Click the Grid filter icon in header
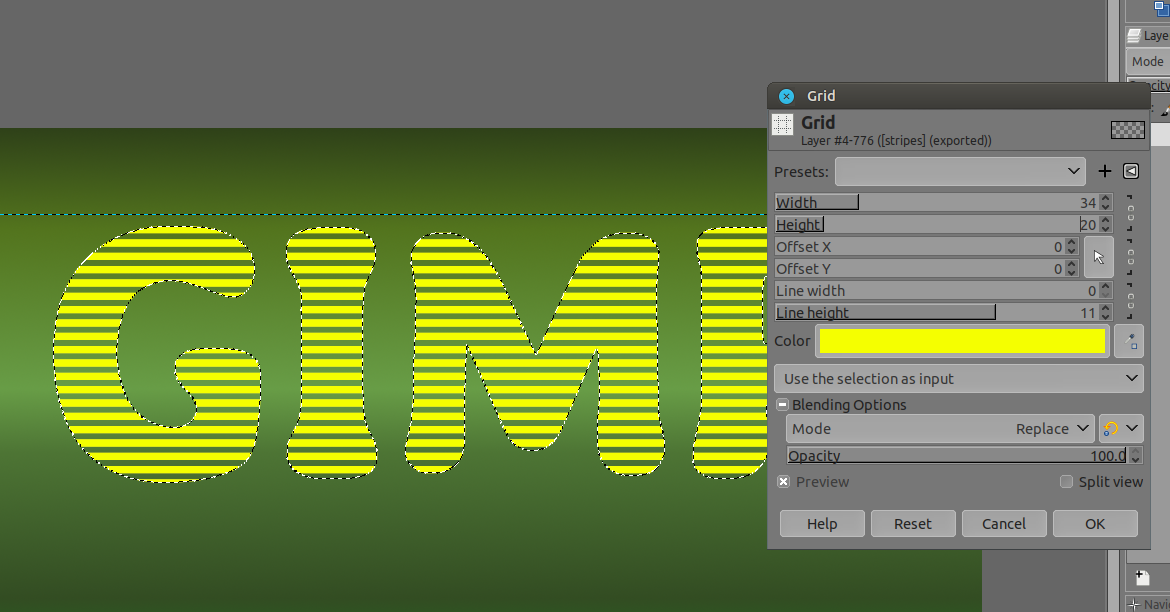1170x612 pixels. (x=782, y=125)
